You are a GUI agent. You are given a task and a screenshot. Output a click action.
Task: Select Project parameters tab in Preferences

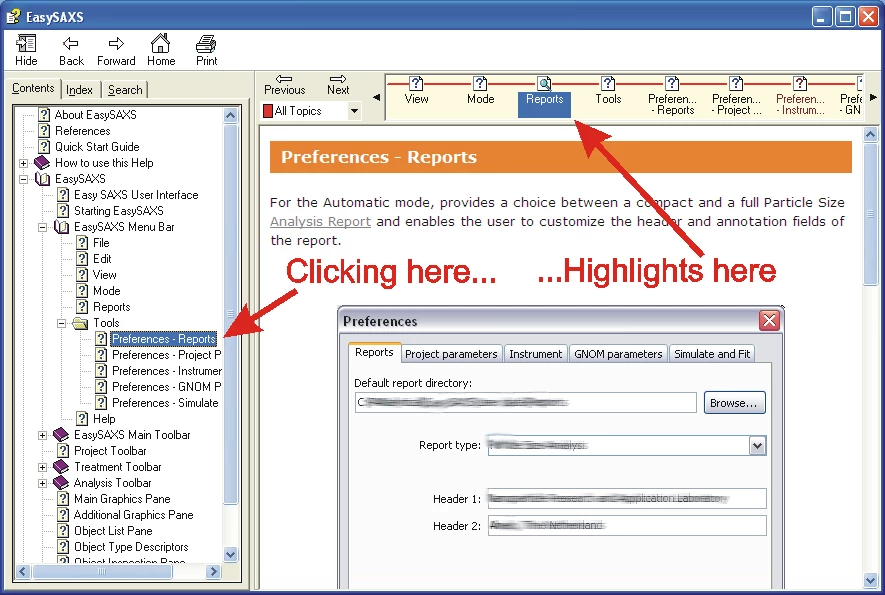(451, 354)
